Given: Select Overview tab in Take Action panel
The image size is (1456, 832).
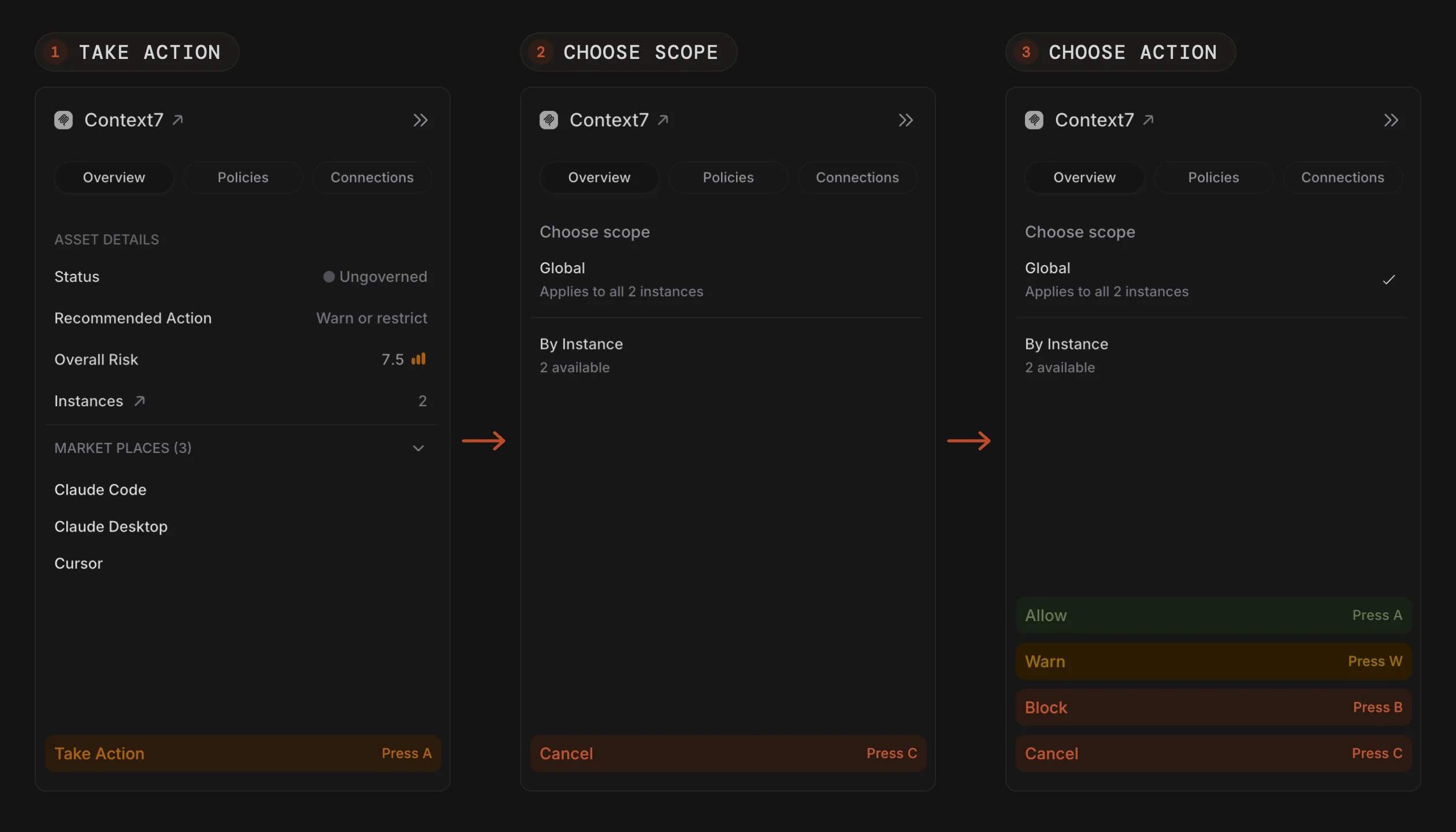Looking at the screenshot, I should pyautogui.click(x=114, y=177).
